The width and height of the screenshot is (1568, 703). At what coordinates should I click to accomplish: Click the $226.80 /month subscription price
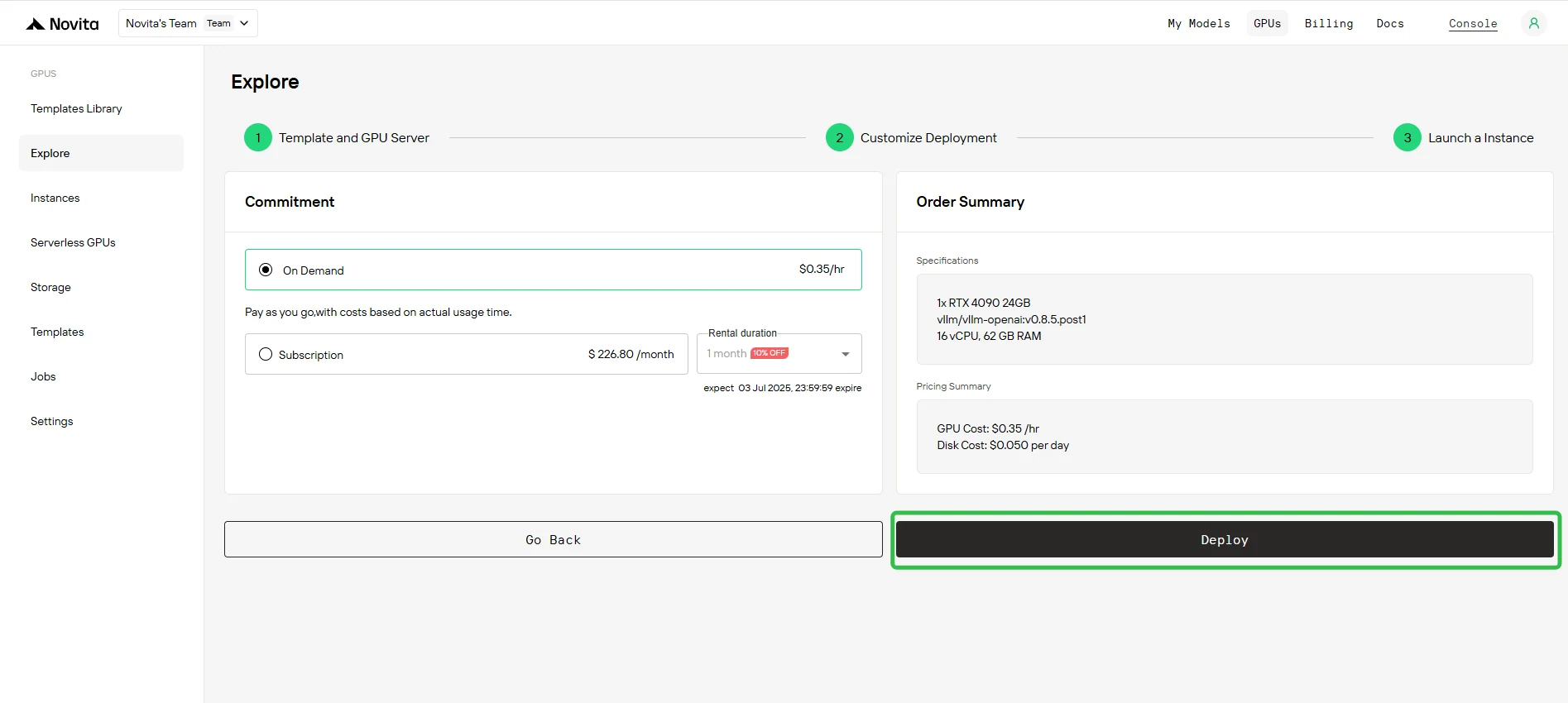pyautogui.click(x=631, y=354)
